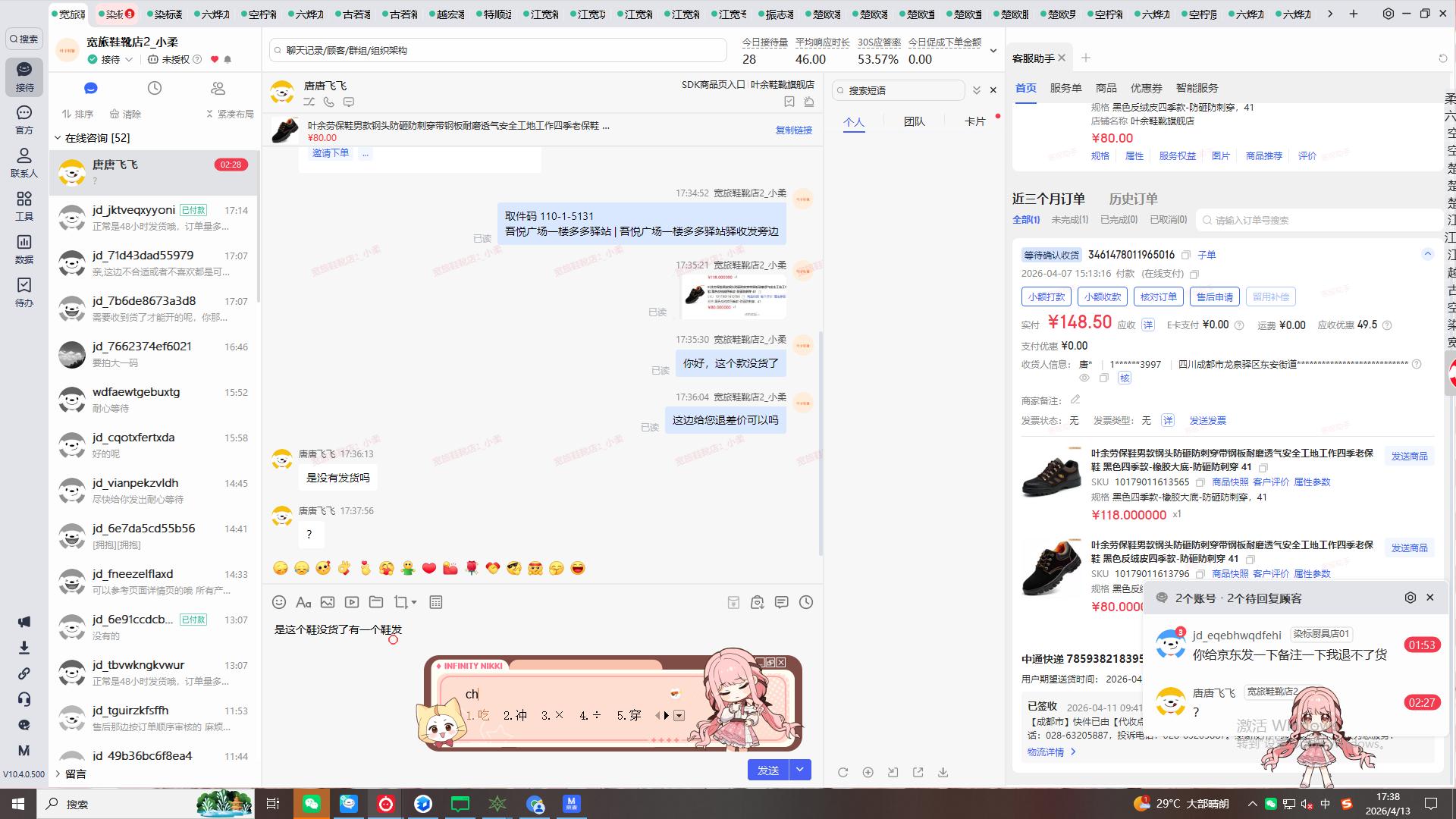Switch to the 团队 phrases tab
Viewport: 1456px width, 819px height.
click(x=914, y=121)
